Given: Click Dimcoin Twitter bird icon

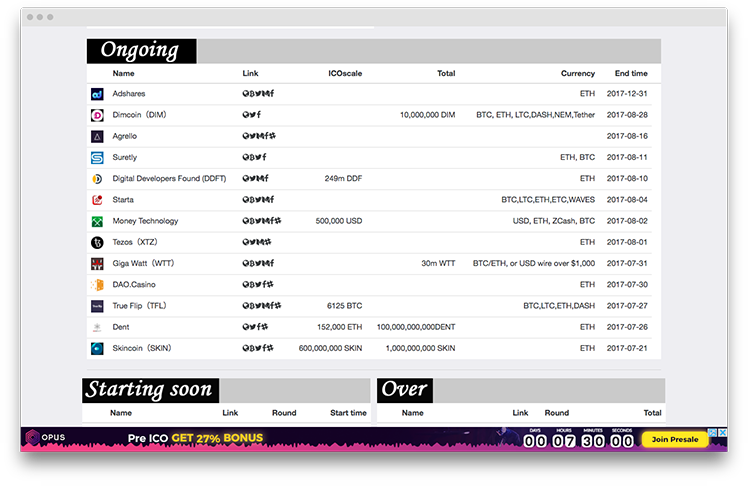Looking at the screenshot, I should click(x=252, y=114).
